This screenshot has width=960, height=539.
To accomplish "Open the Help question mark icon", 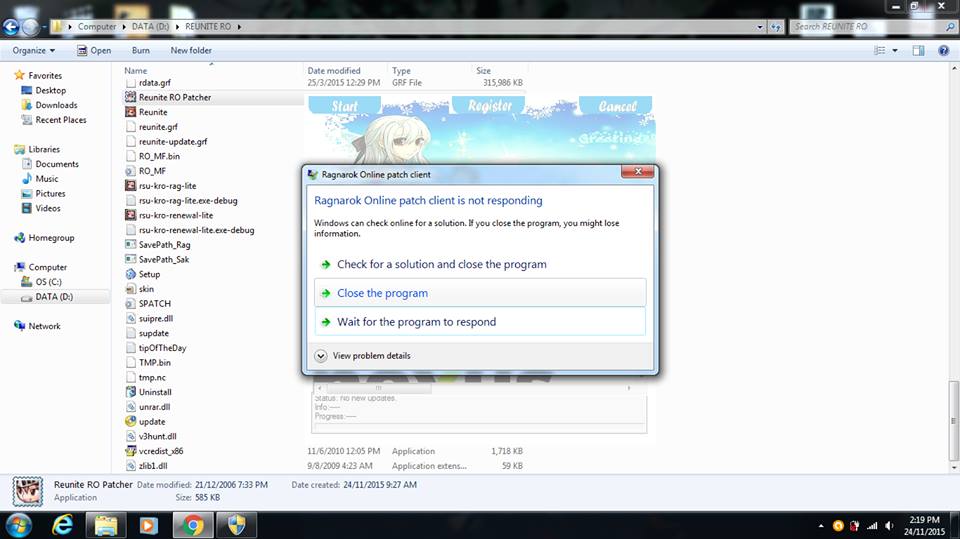I will [943, 51].
